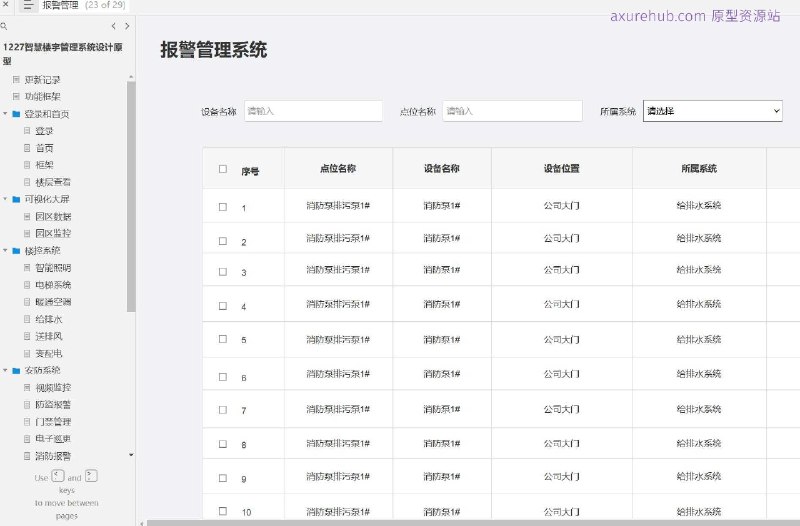Click the page icon beside 园区监控
This screenshot has height=526, width=800.
point(27,233)
